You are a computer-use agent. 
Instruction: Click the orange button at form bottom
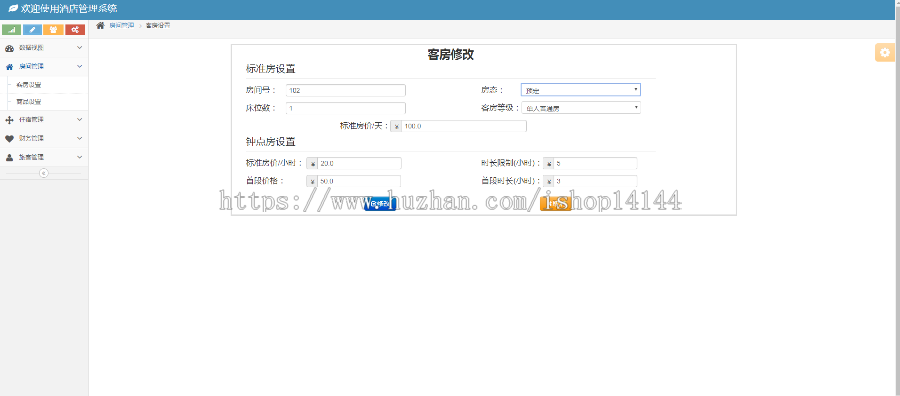coord(556,204)
